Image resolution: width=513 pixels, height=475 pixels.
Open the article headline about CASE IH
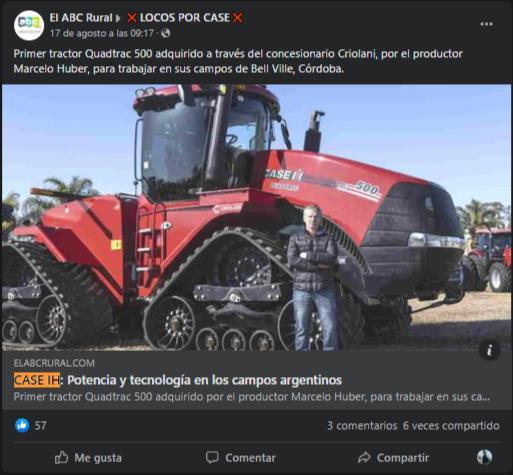coord(178,380)
